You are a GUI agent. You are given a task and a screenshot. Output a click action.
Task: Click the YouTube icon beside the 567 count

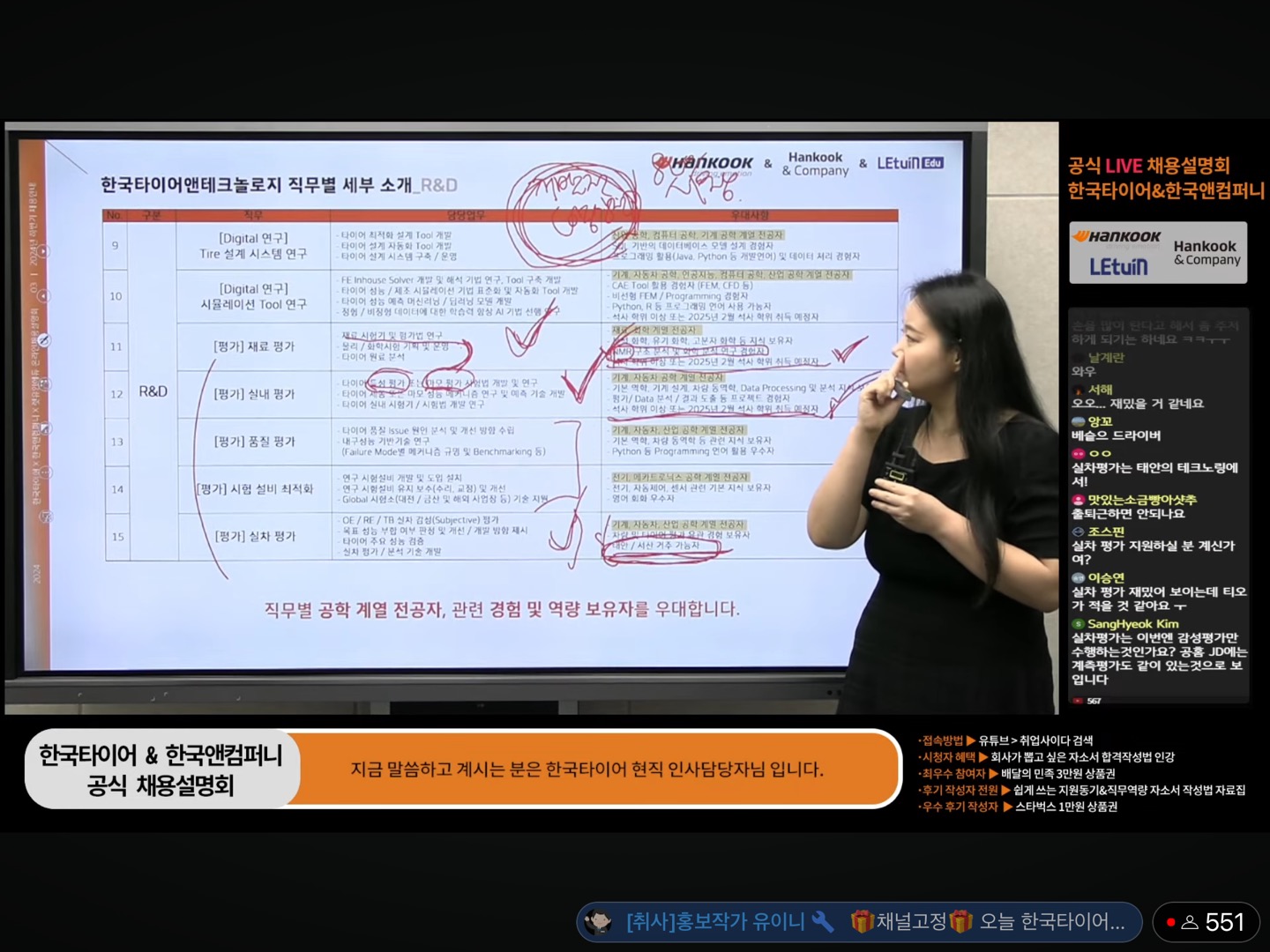click(1078, 701)
